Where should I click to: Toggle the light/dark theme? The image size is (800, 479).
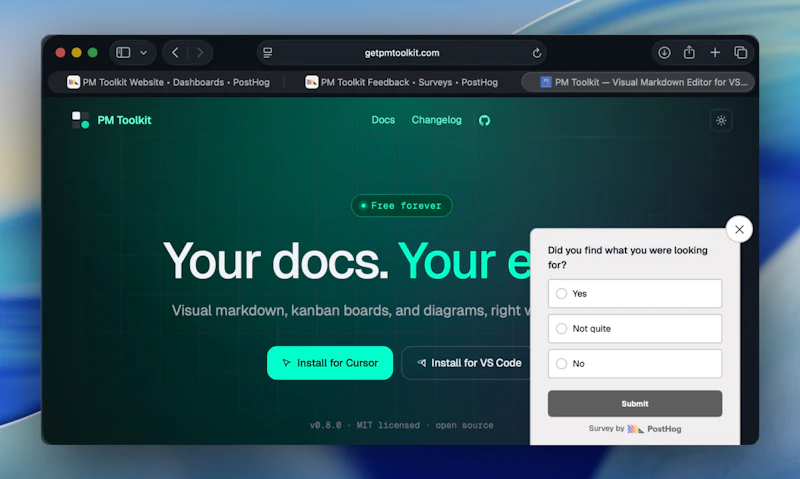tap(721, 120)
